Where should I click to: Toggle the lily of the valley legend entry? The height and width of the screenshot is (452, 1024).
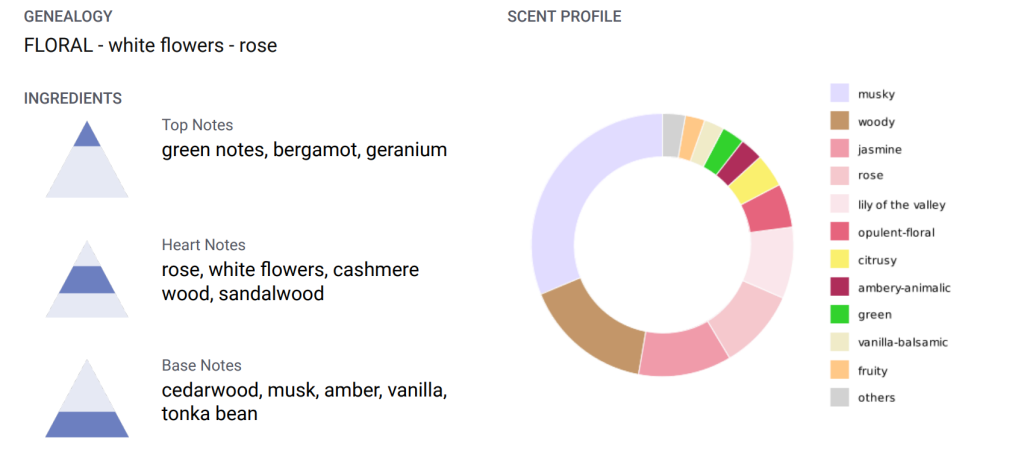coord(901,205)
